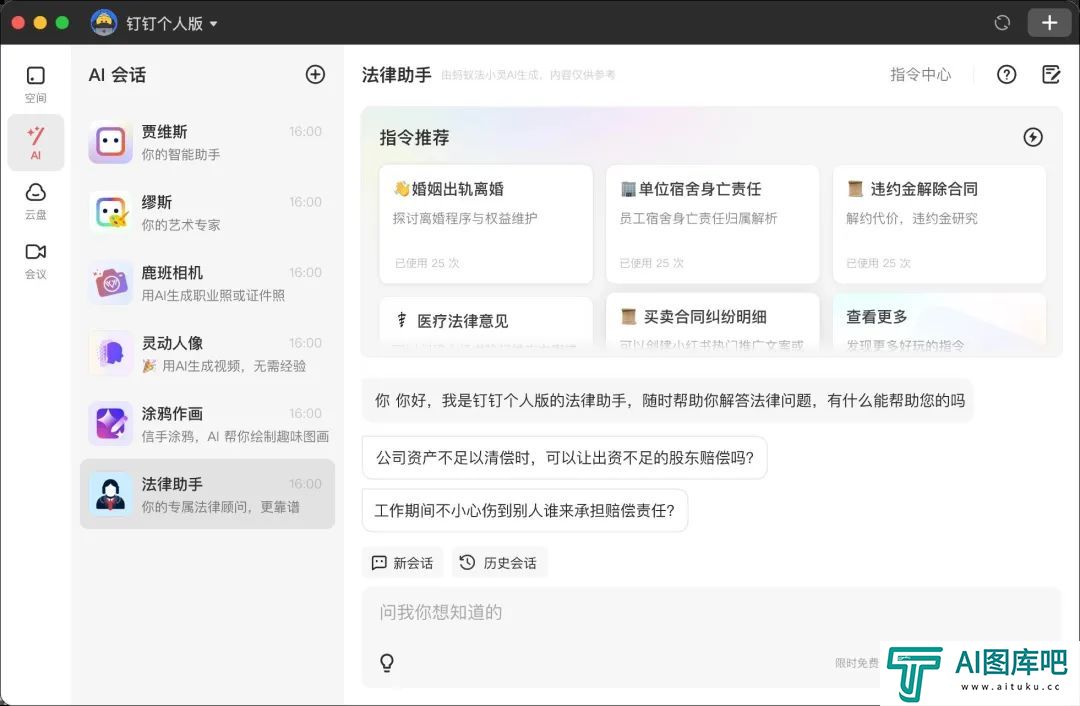1080x706 pixels.
Task: Click the edit note icon at top right
Action: click(1051, 74)
